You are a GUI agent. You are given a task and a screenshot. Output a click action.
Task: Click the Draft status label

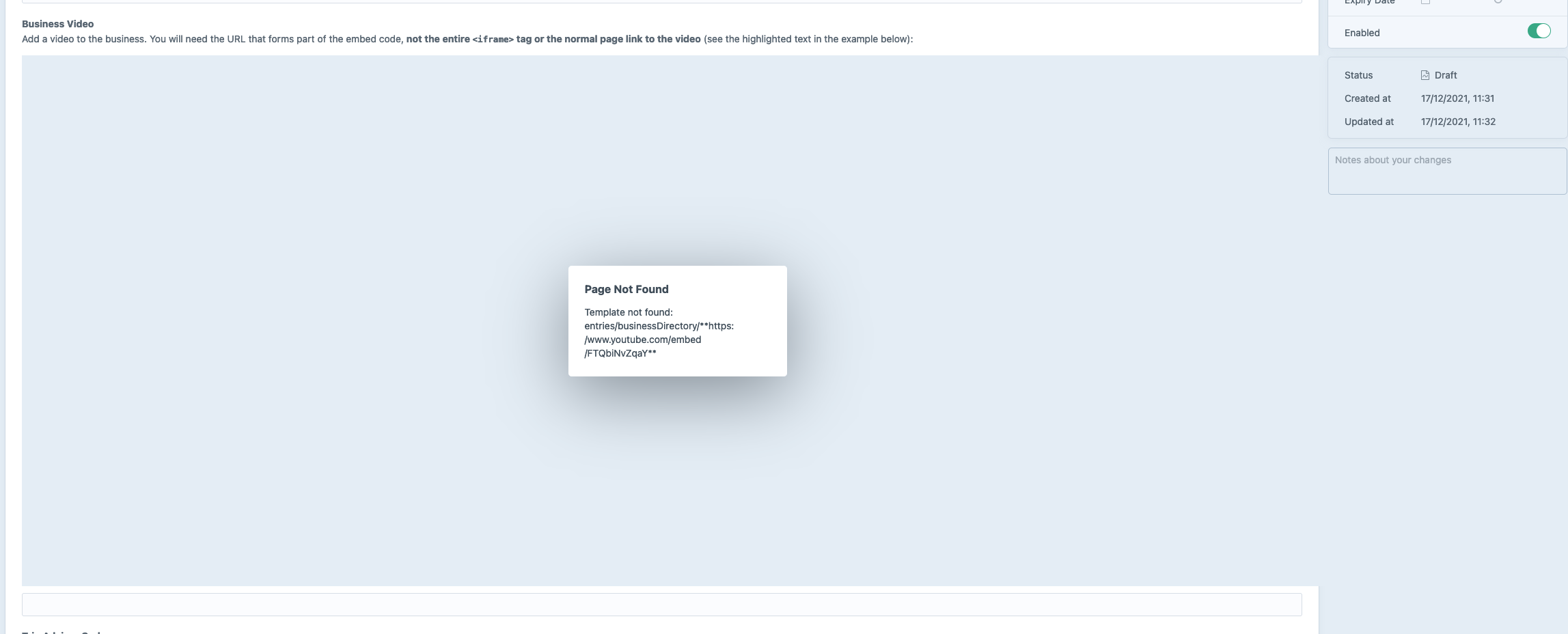(x=1446, y=75)
